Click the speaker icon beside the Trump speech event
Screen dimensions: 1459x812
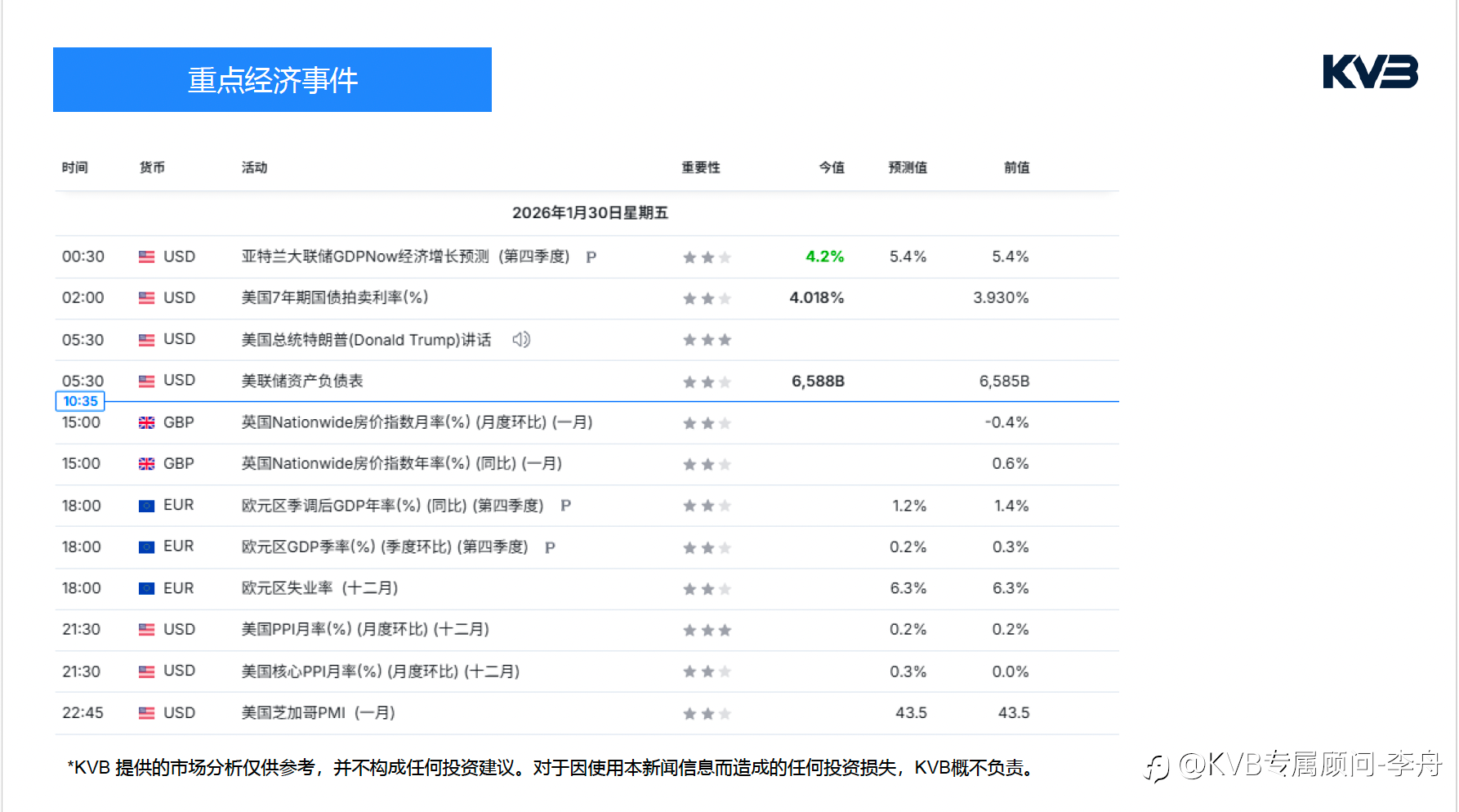[521, 339]
